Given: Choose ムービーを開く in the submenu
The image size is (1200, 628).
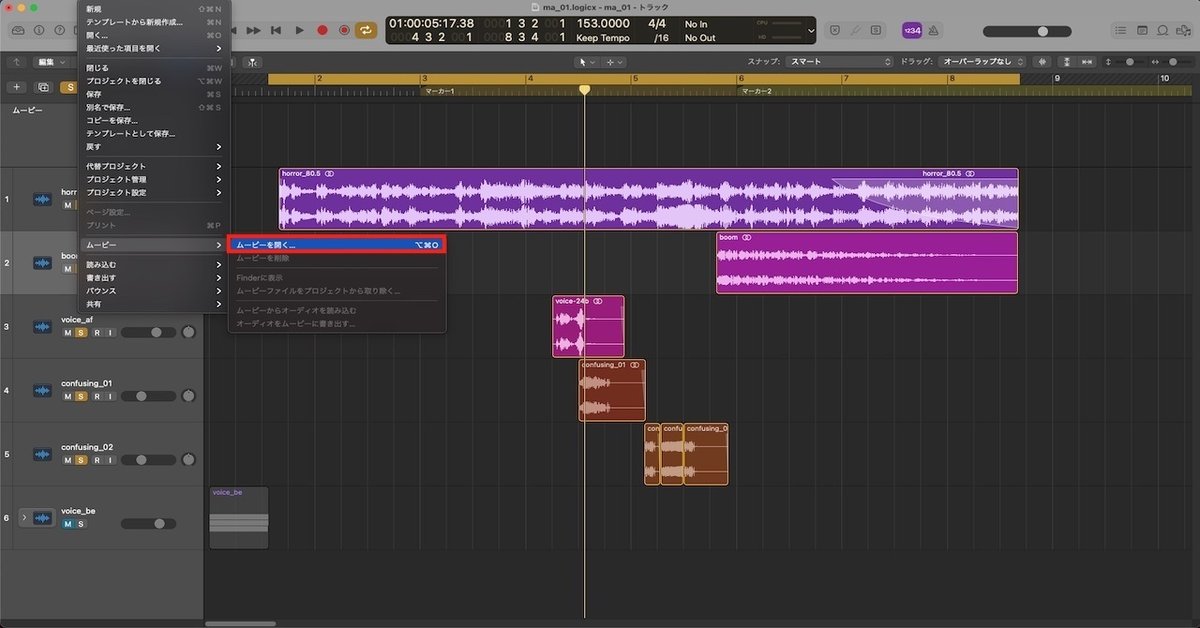Looking at the screenshot, I should point(290,244).
